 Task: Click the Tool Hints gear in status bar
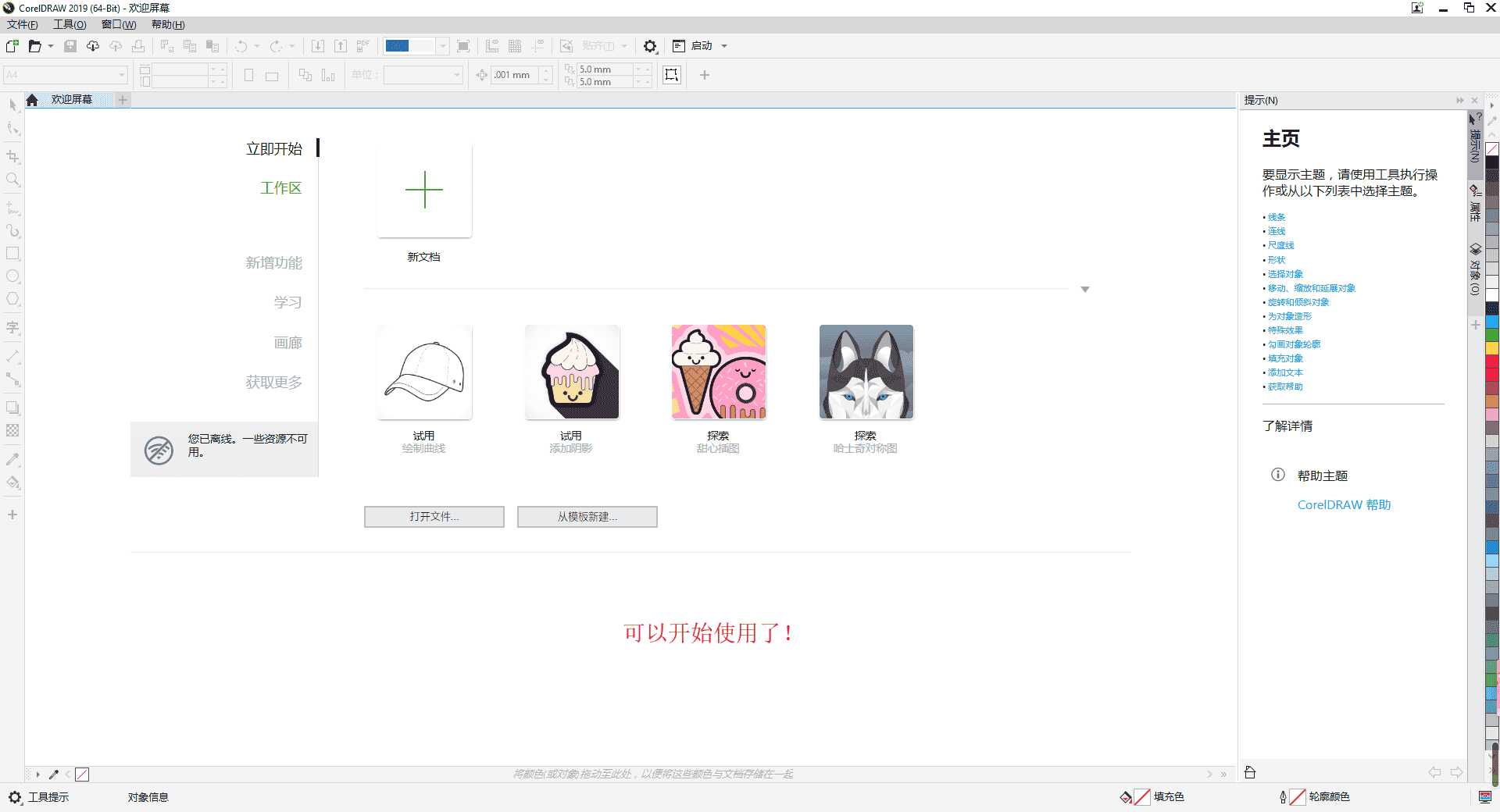[15, 797]
